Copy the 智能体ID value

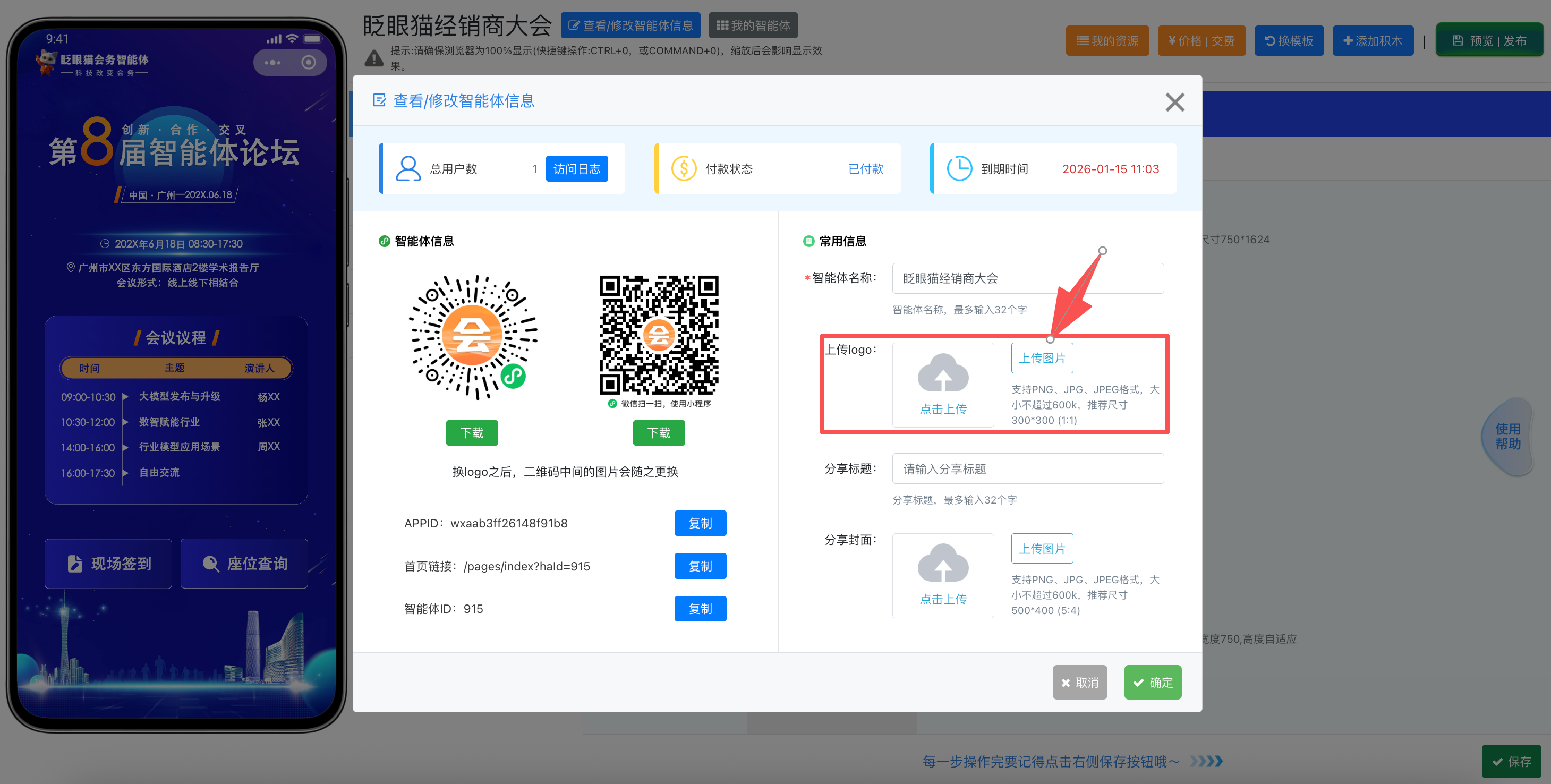coord(700,609)
